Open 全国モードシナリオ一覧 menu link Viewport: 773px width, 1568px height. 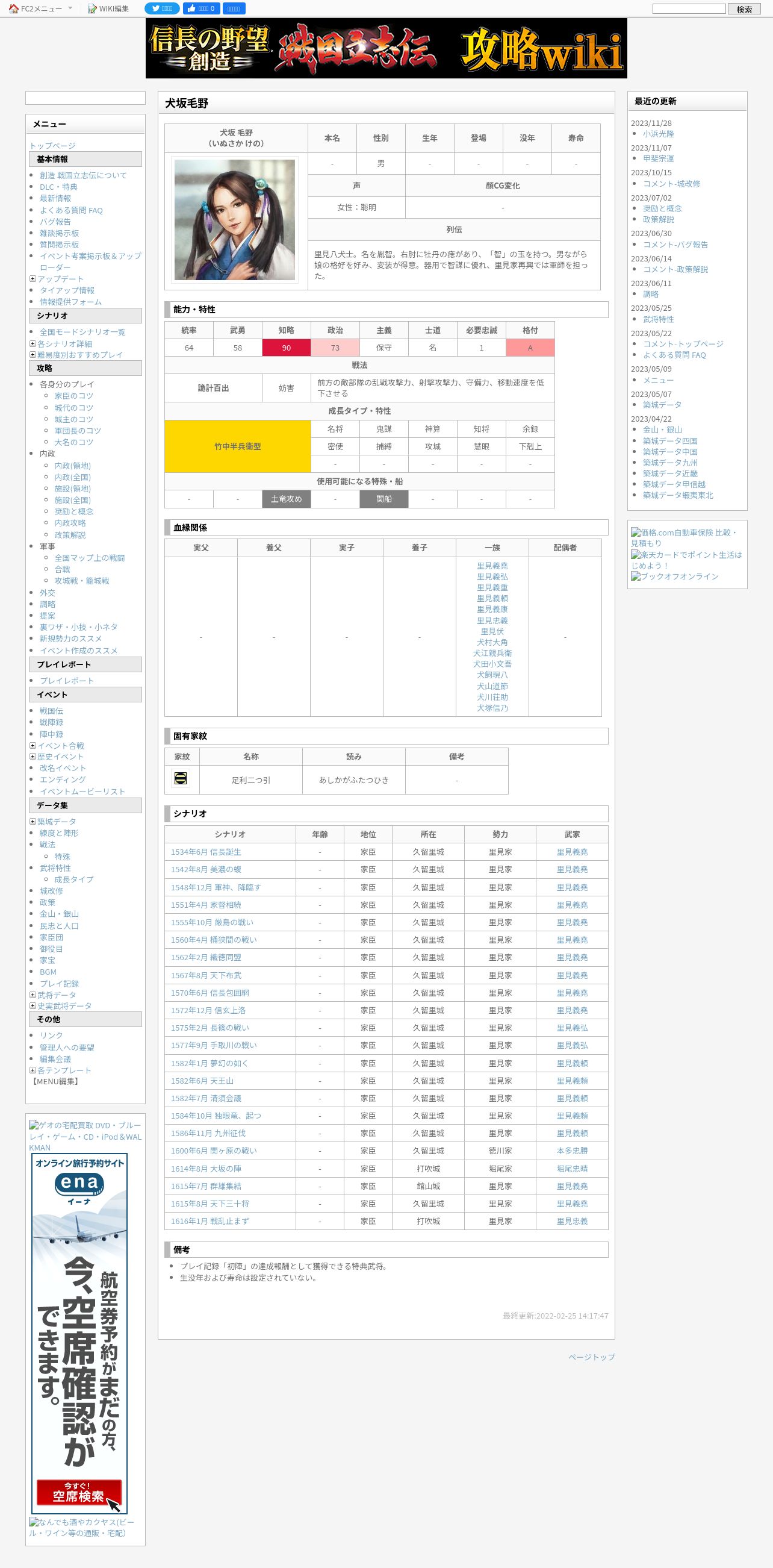click(x=82, y=332)
